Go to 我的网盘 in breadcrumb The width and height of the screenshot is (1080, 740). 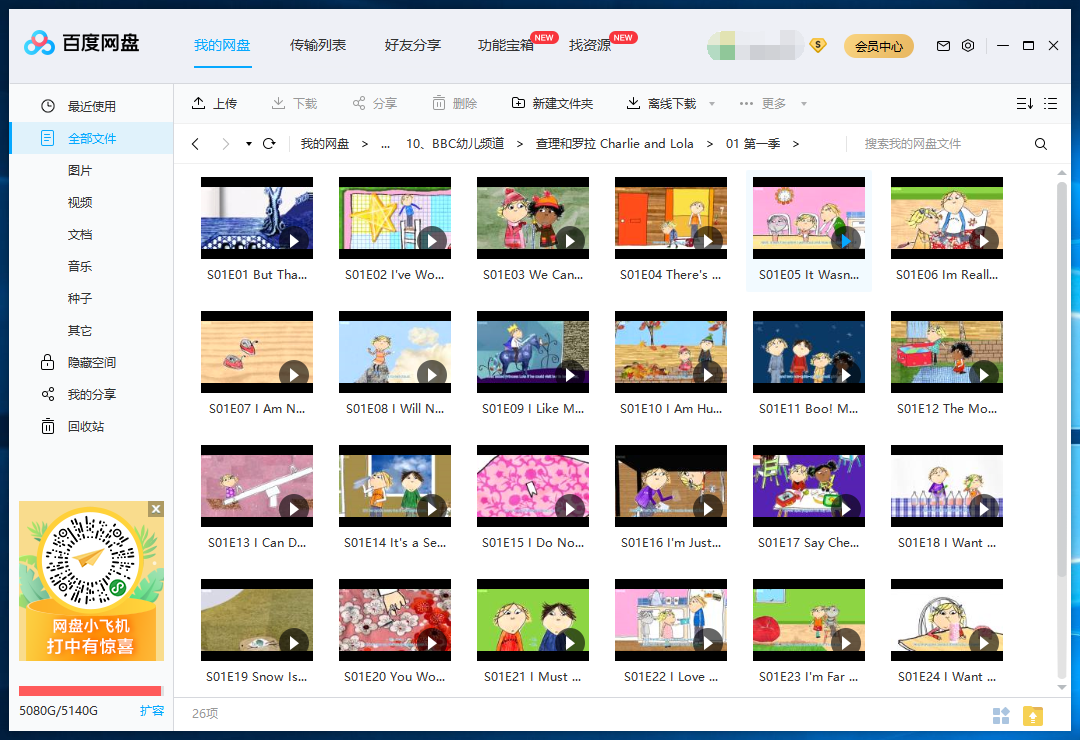pos(324,144)
